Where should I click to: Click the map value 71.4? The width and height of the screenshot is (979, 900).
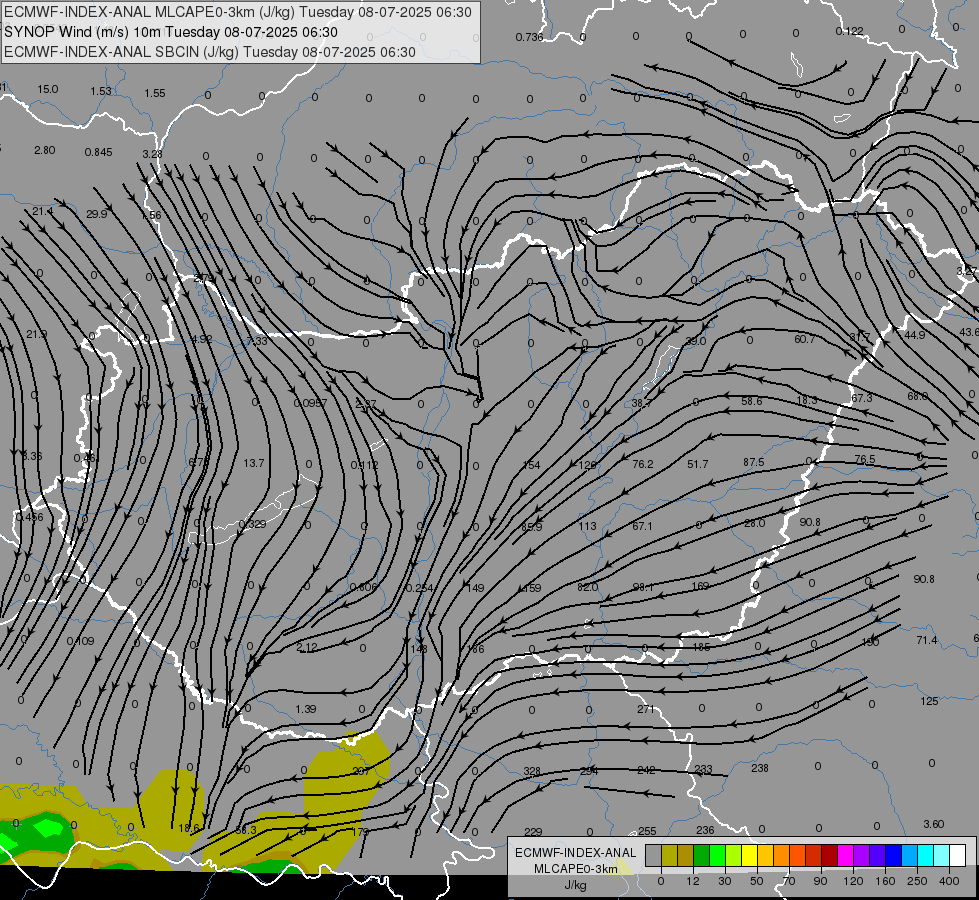(927, 640)
